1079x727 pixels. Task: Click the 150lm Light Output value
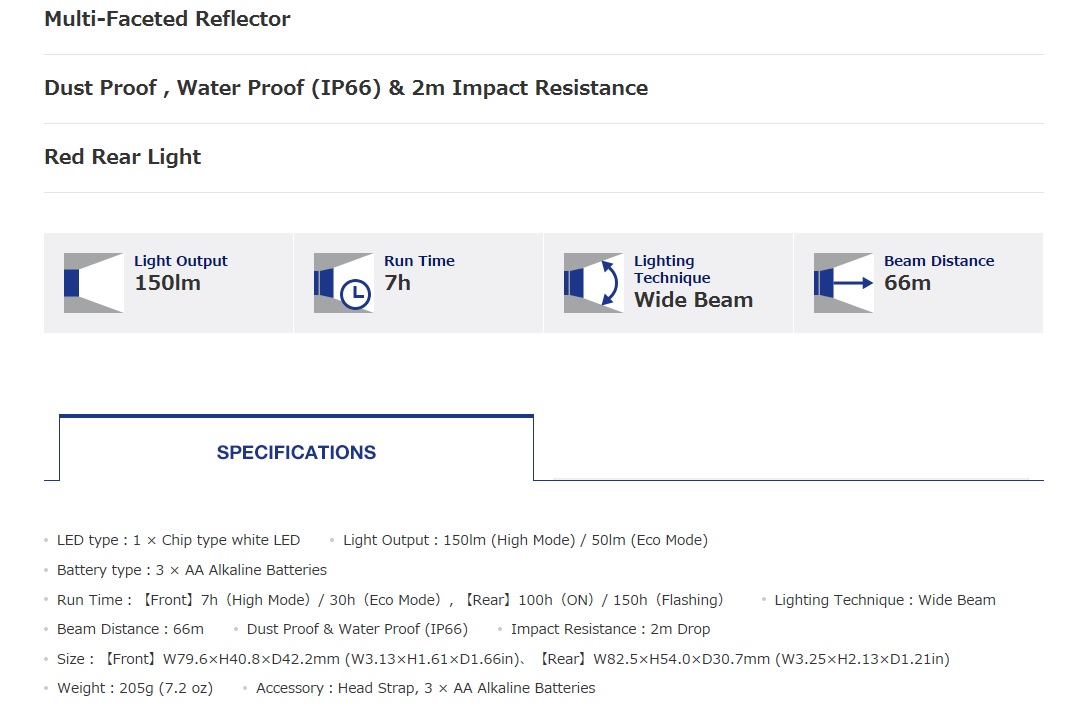tap(167, 283)
